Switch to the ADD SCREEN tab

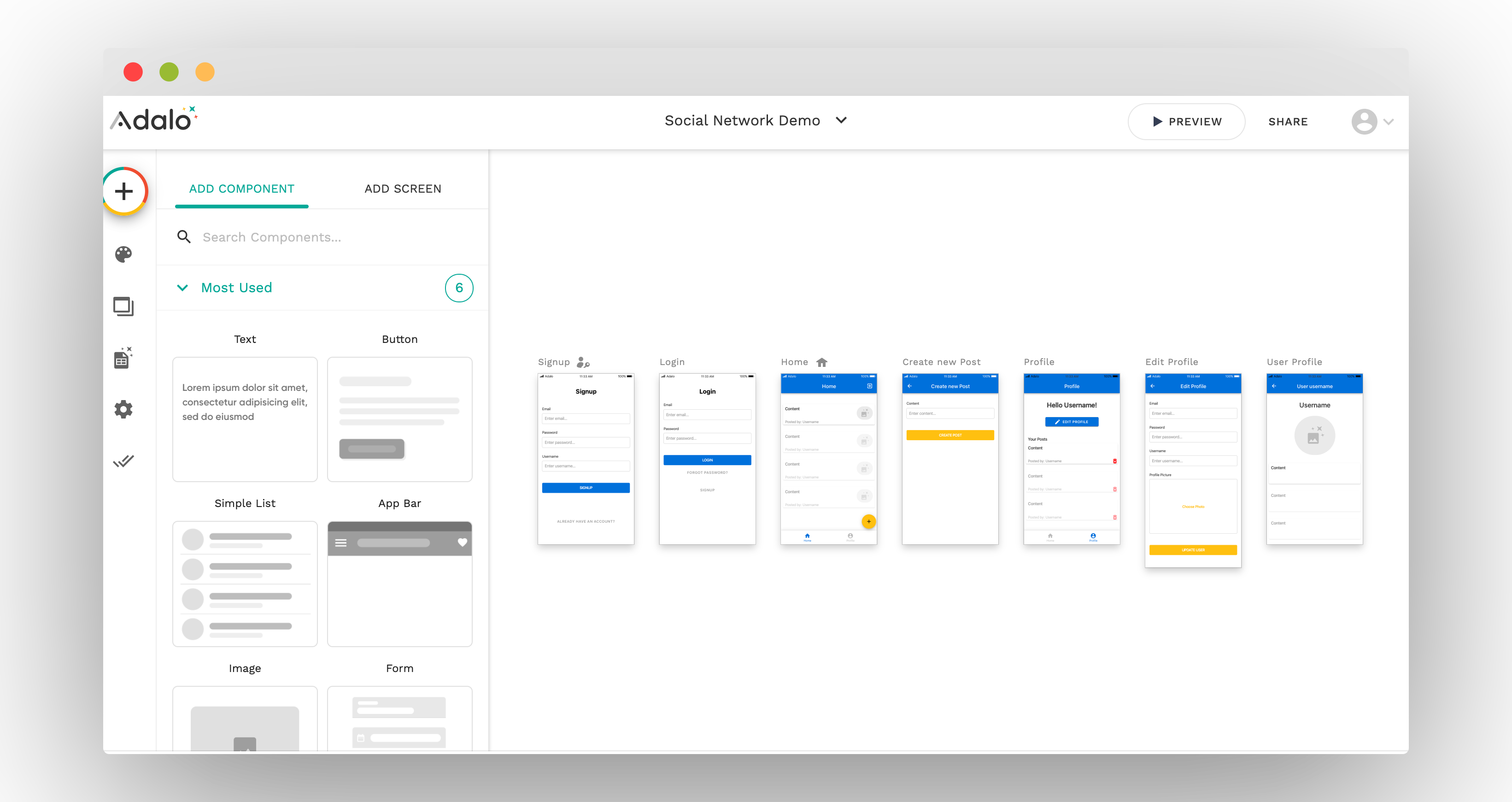(402, 189)
